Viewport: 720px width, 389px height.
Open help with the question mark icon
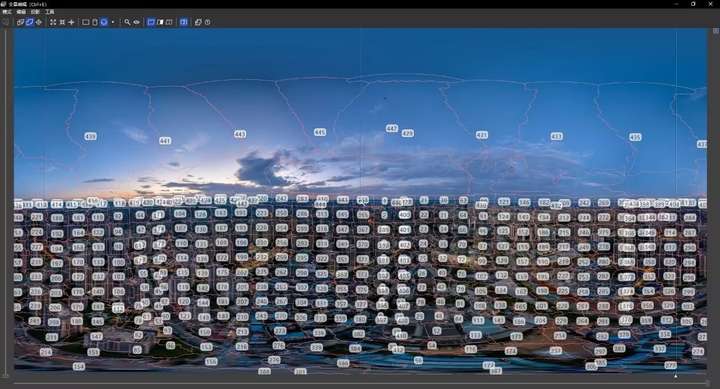(208, 22)
